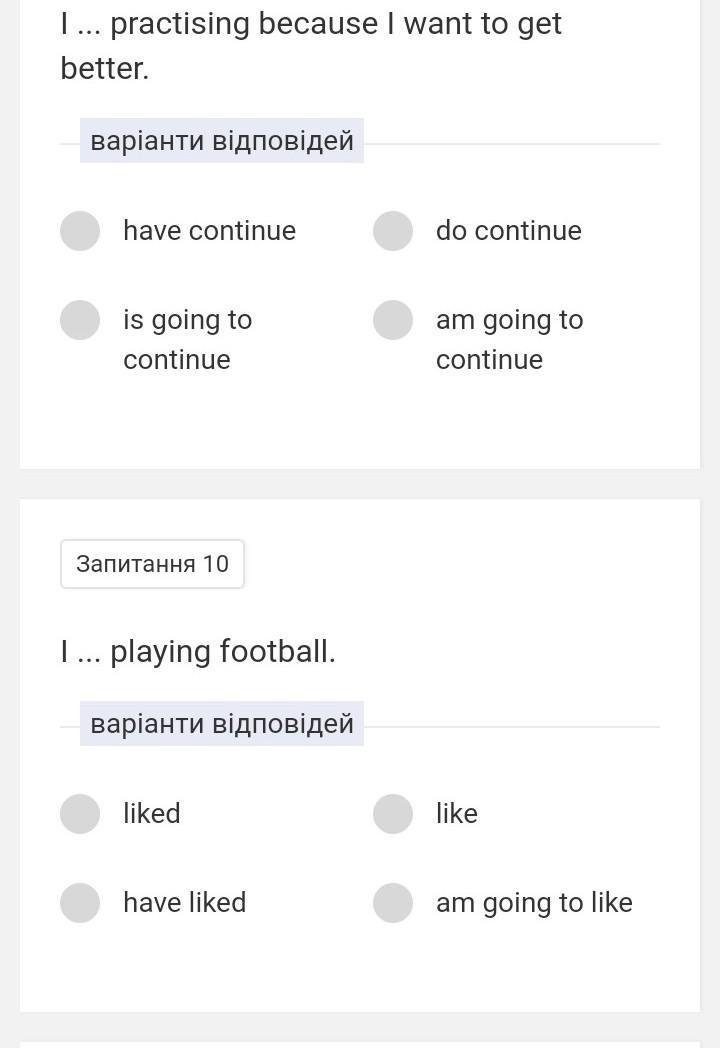This screenshot has width=720, height=1048.
Task: Click the "варіанти відповідей" label under question 10
Action: tap(222, 724)
